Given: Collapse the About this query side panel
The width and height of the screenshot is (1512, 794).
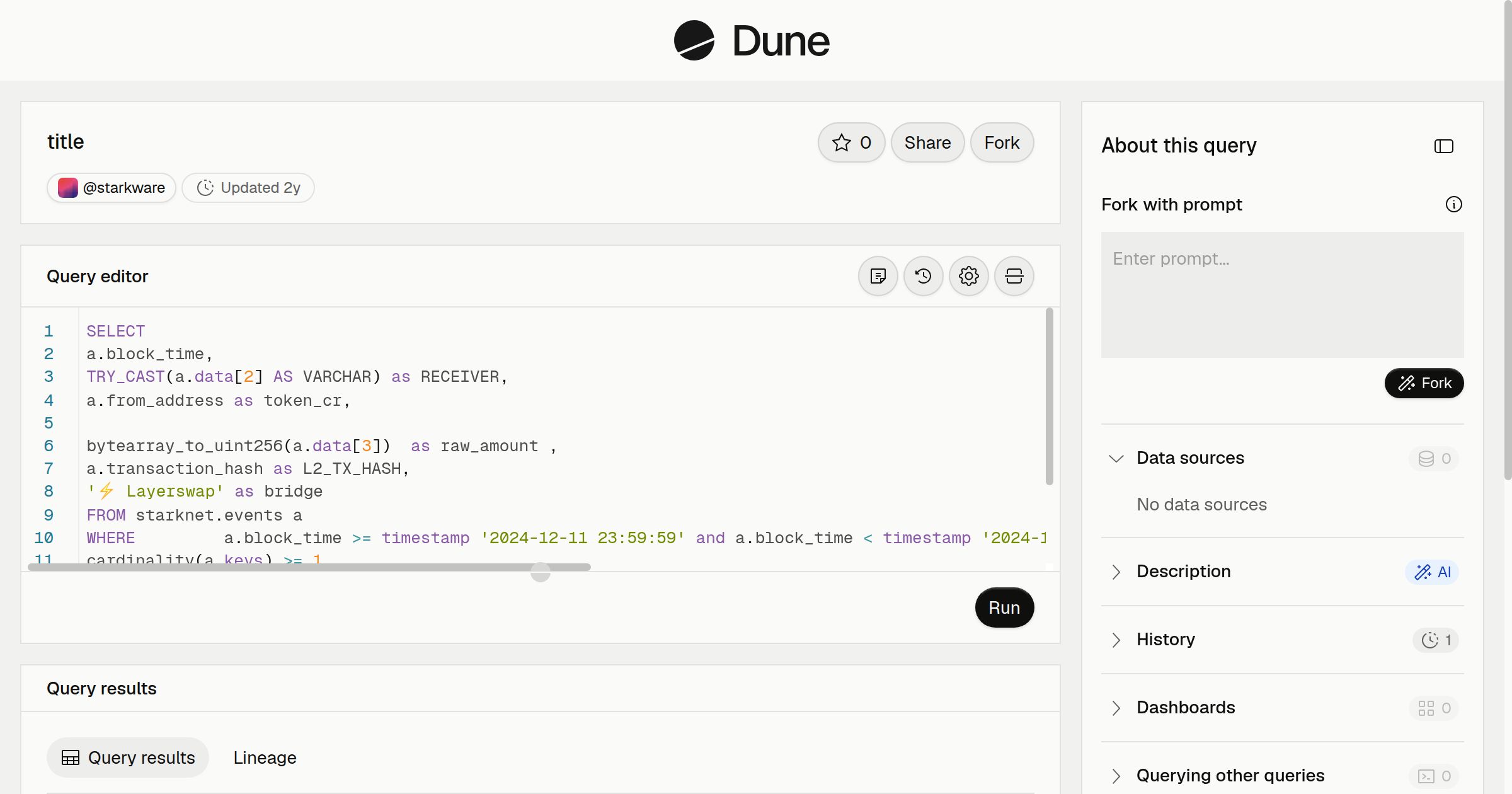Looking at the screenshot, I should (1443, 146).
